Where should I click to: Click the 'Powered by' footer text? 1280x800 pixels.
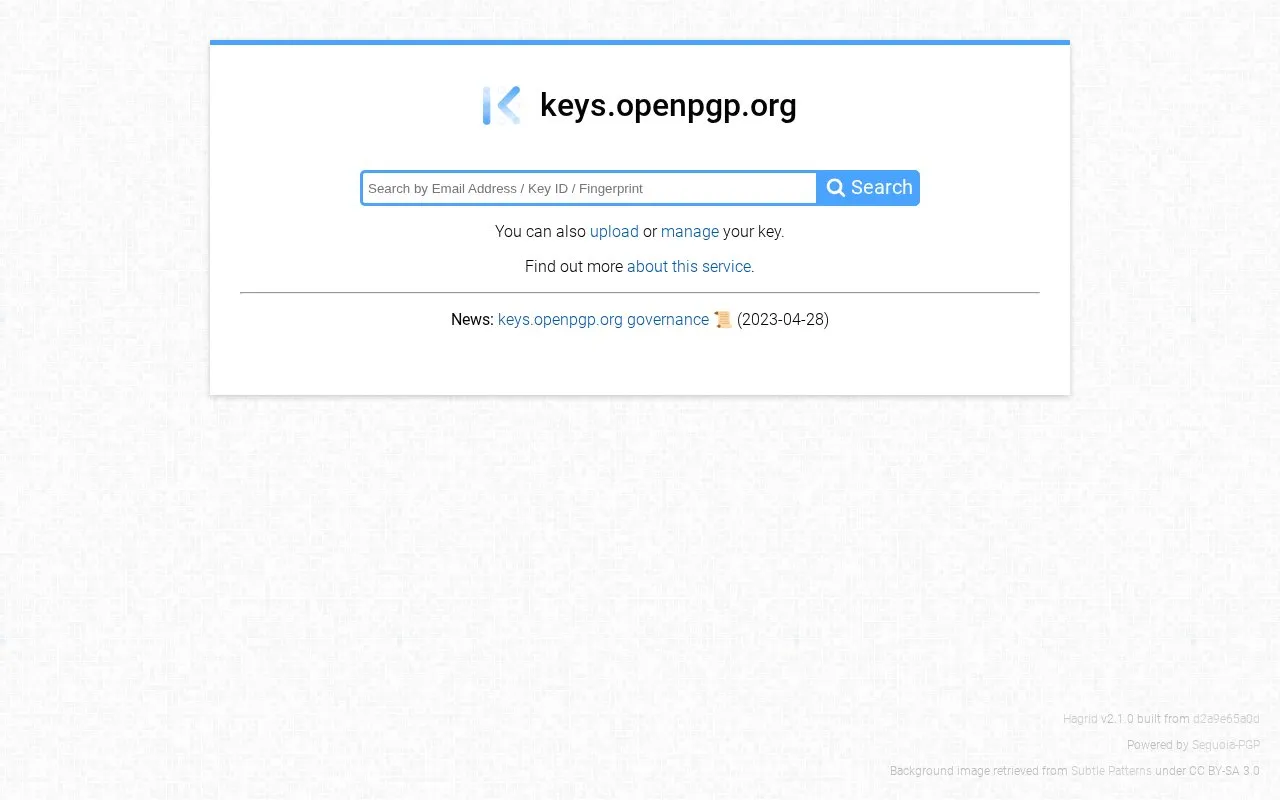[x=1157, y=745]
